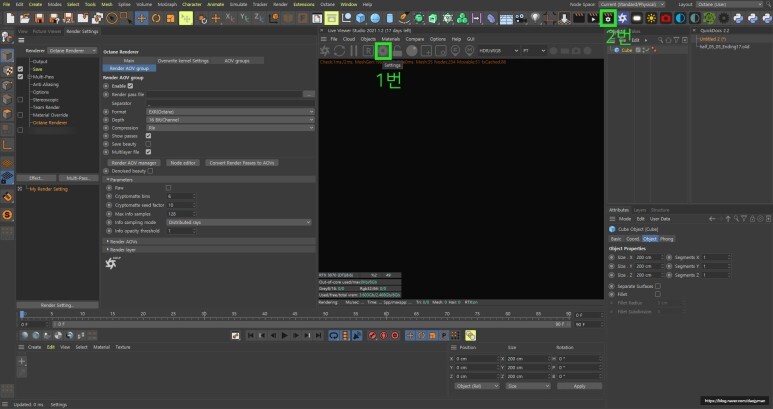Viewport: 773px width, 409px height.
Task: Open the Format dropdown showing EXR(Octane)
Action: pyautogui.click(x=230, y=112)
